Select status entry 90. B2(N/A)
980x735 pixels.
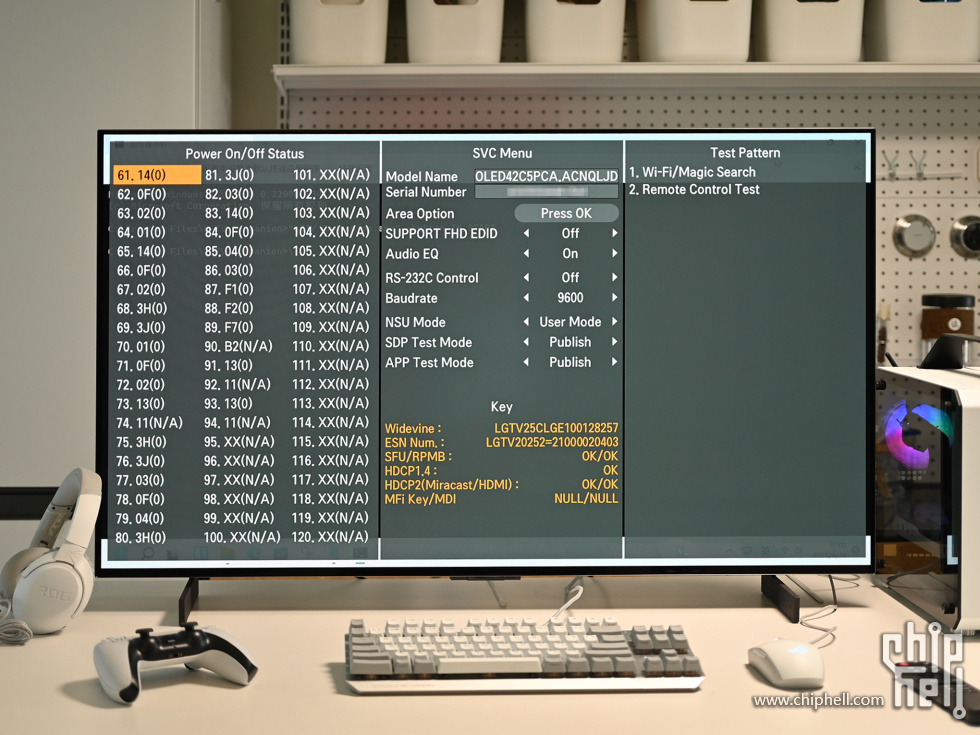click(x=238, y=347)
